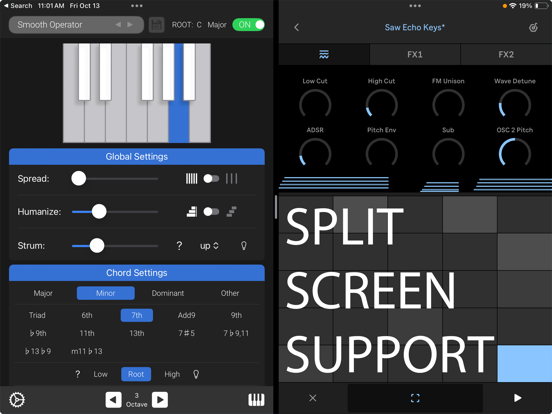Adjust the Spread slider
This screenshot has height=414, width=552.
pyautogui.click(x=115, y=178)
